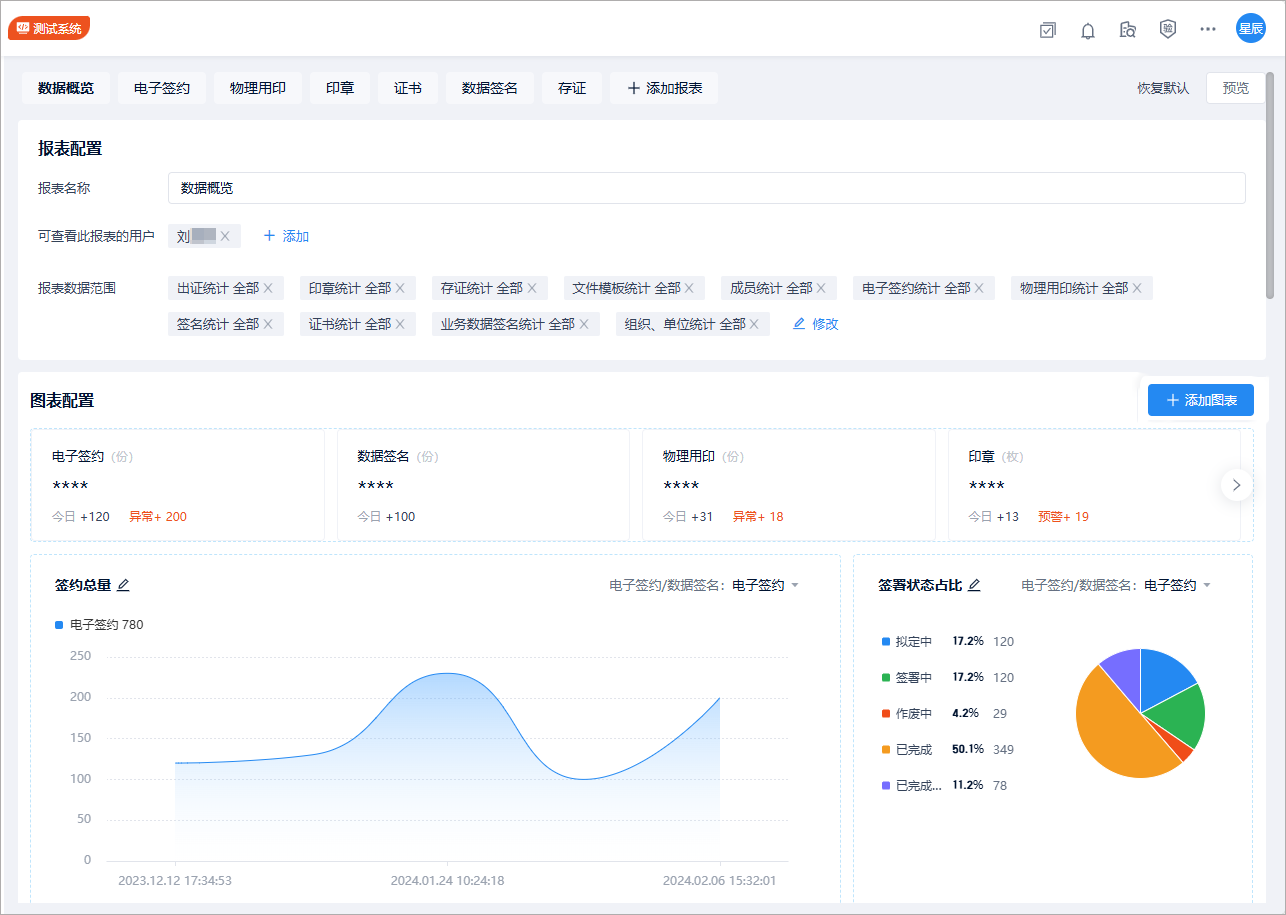Switch to the 数据签名 tab
This screenshot has height=915, width=1286.
coord(490,88)
